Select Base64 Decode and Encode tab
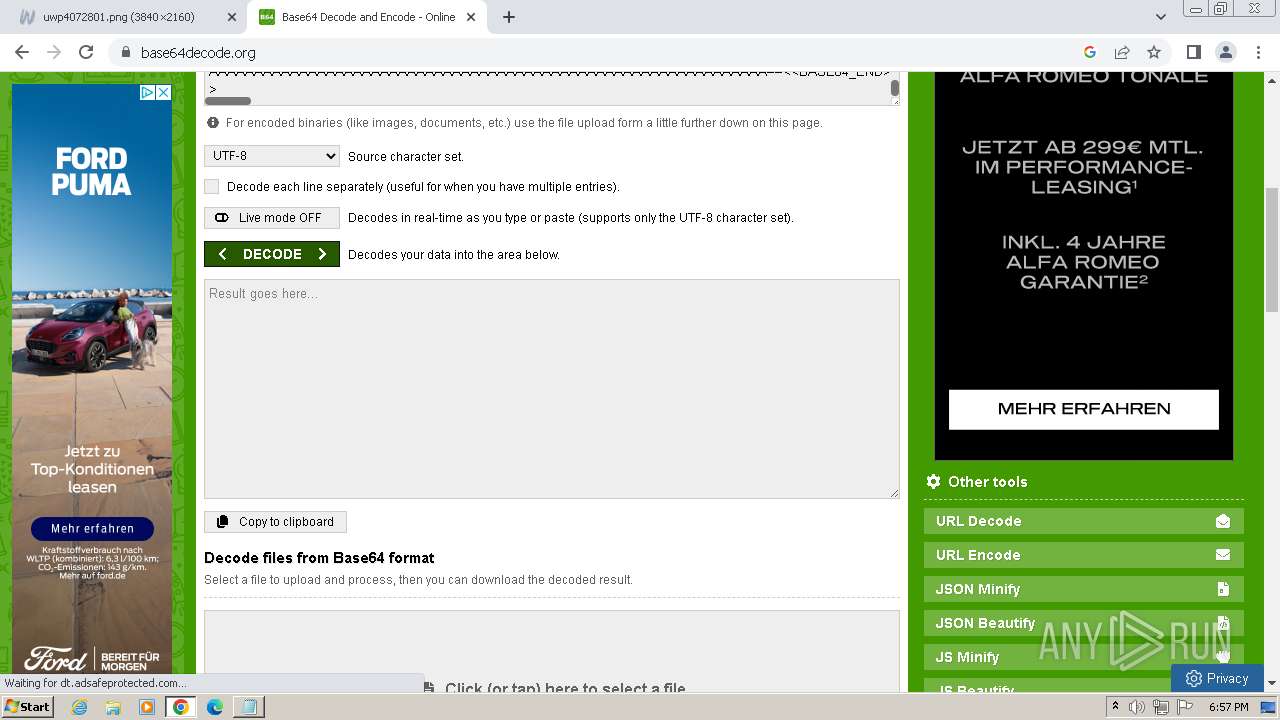 367,17
